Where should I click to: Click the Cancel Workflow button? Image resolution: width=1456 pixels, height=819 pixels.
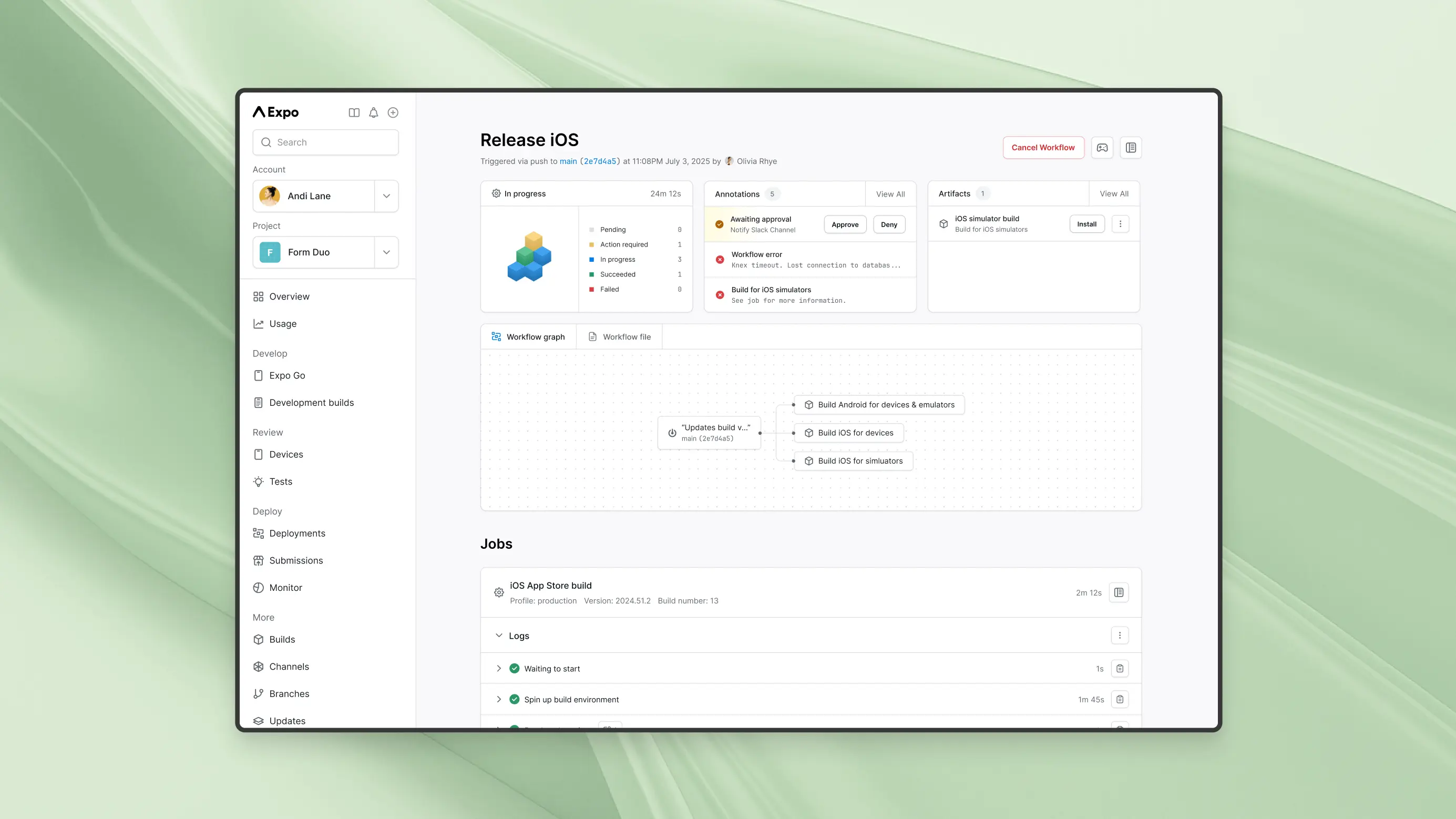[x=1043, y=148]
